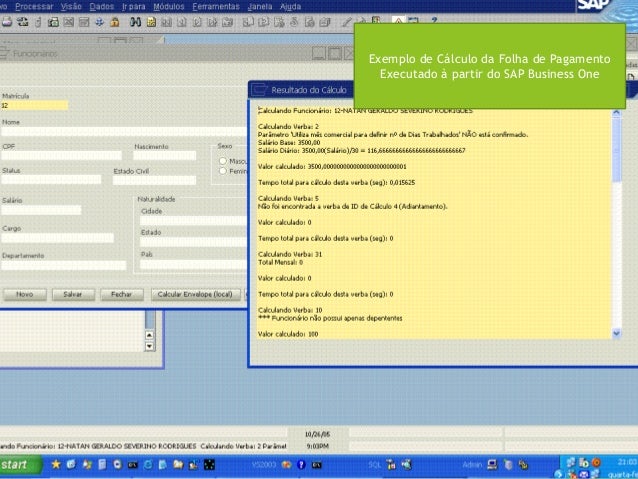
Task: Open the Dados menu
Action: [x=102, y=7]
